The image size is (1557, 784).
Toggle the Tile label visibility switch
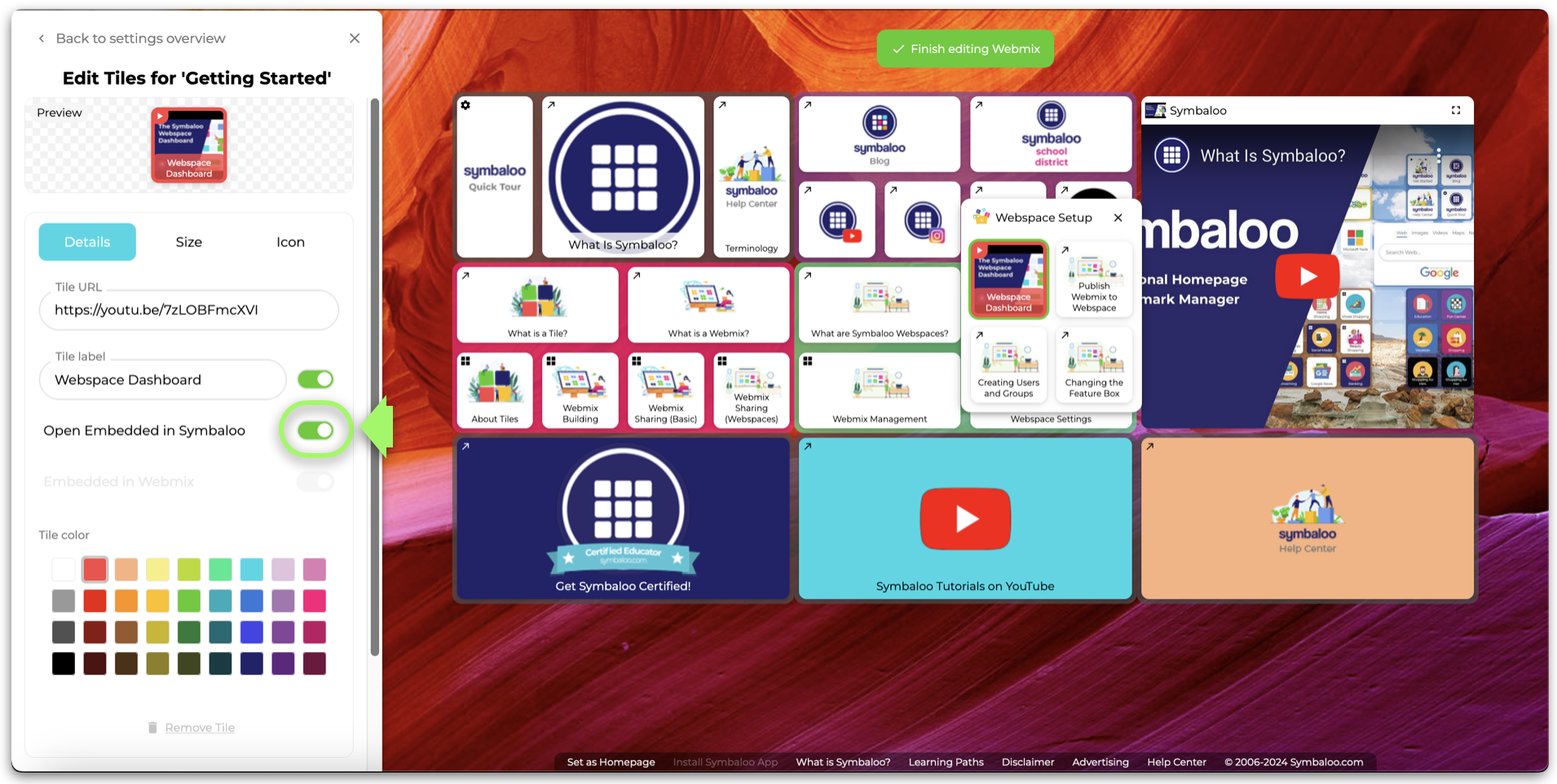click(315, 379)
